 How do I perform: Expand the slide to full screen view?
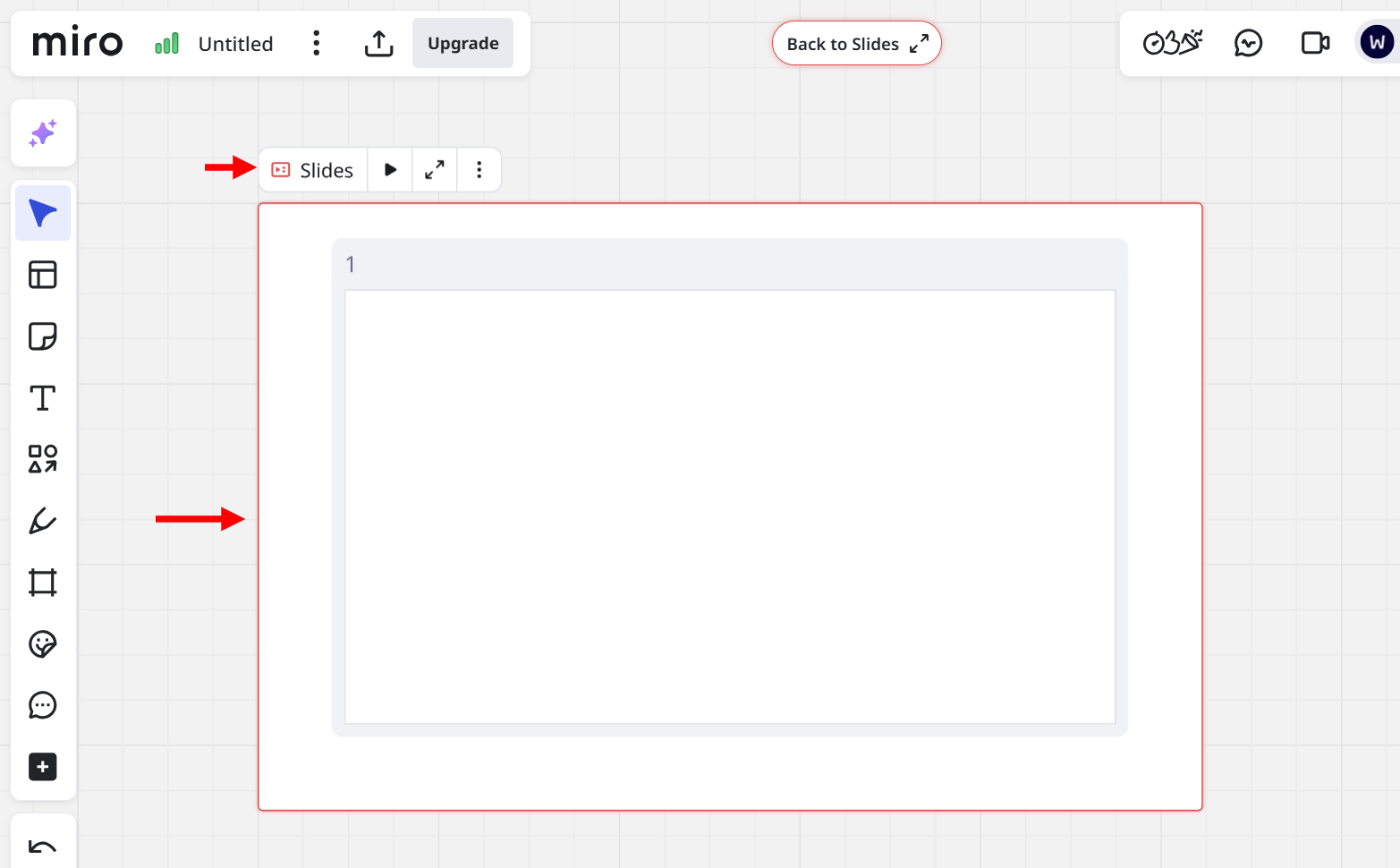(x=435, y=169)
